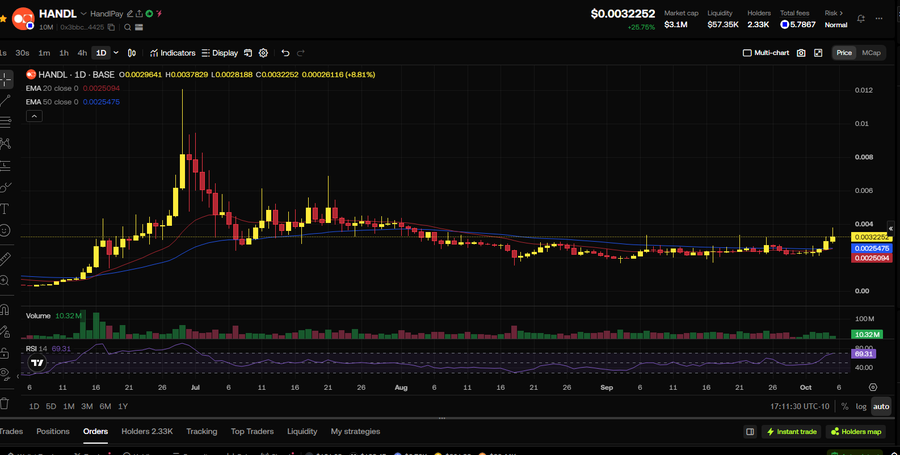This screenshot has width=900, height=455.
Task: Select the trend line drawing tool
Action: [x=5, y=102]
